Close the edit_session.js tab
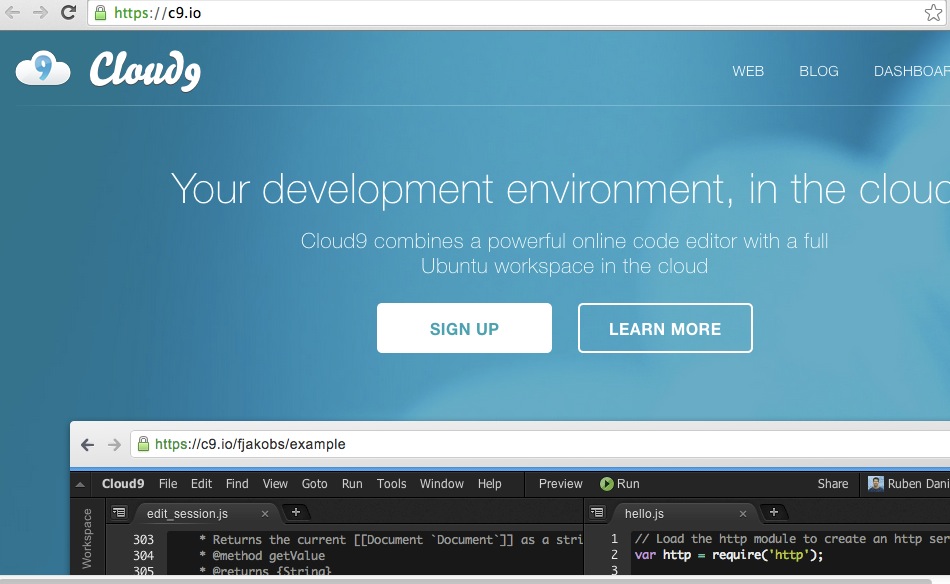950x584 pixels. point(265,514)
